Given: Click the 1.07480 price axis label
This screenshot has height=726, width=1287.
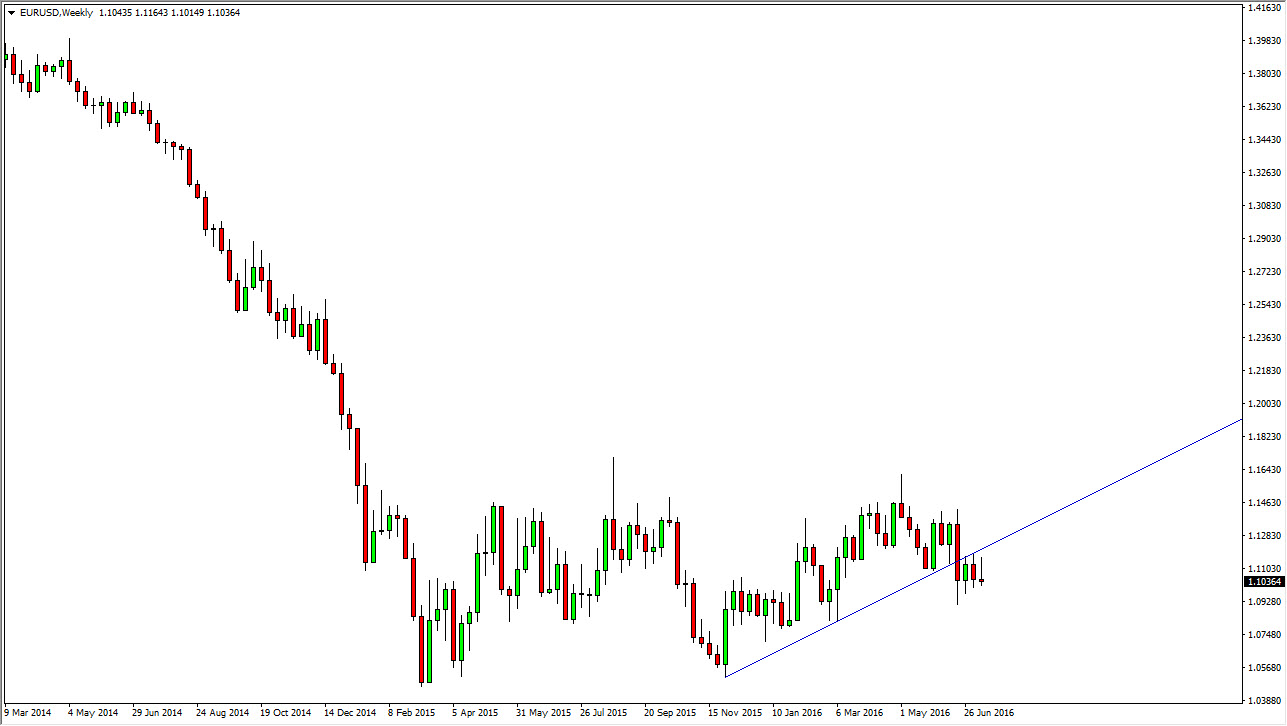Looking at the screenshot, I should pos(1264,634).
